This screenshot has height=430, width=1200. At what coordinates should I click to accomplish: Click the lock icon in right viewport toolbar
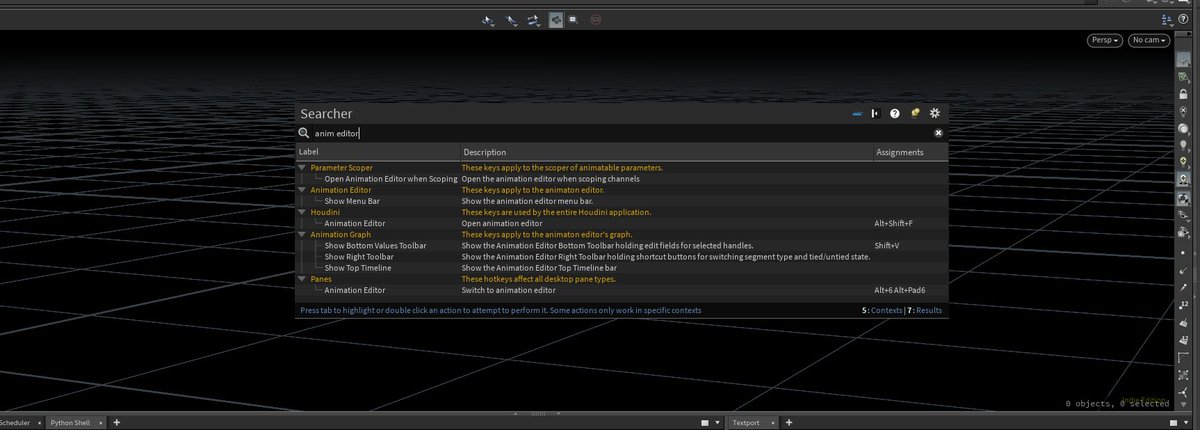pos(1184,95)
